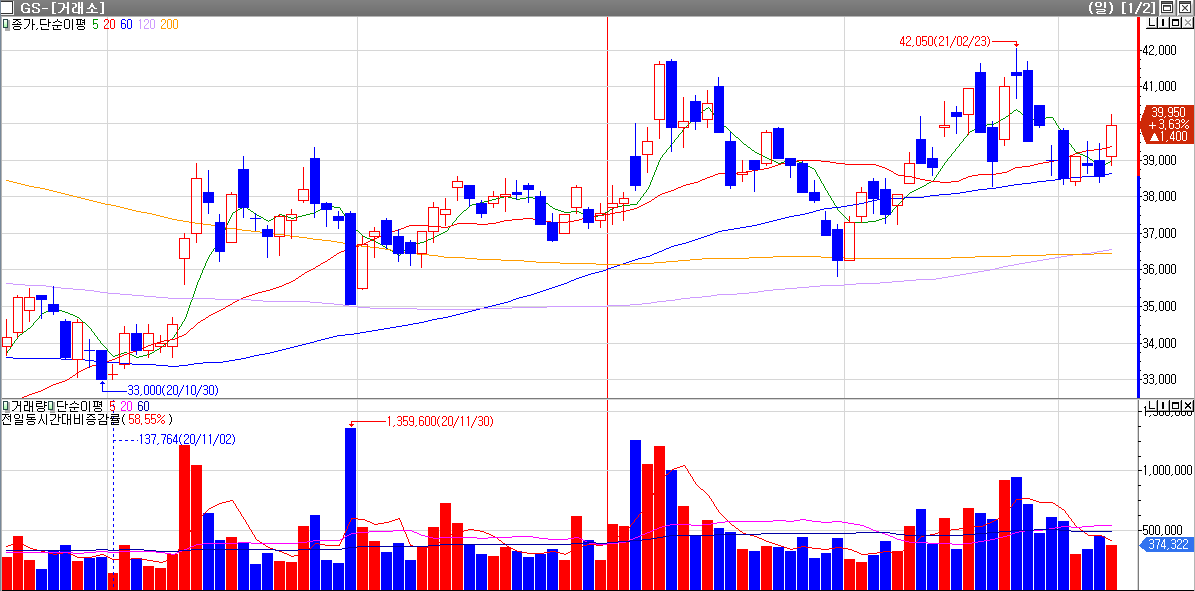Select the 거래량 legend label
The width and height of the screenshot is (1195, 591).
(x=29, y=405)
